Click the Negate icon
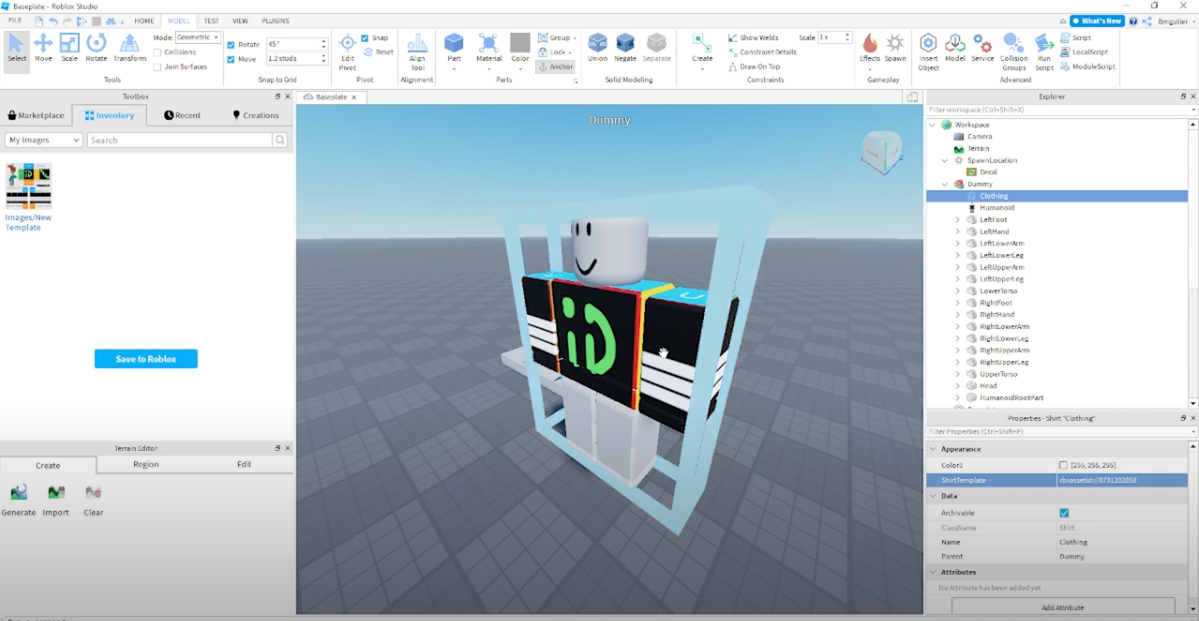Screen dimensions: 1199x621 tap(625, 47)
